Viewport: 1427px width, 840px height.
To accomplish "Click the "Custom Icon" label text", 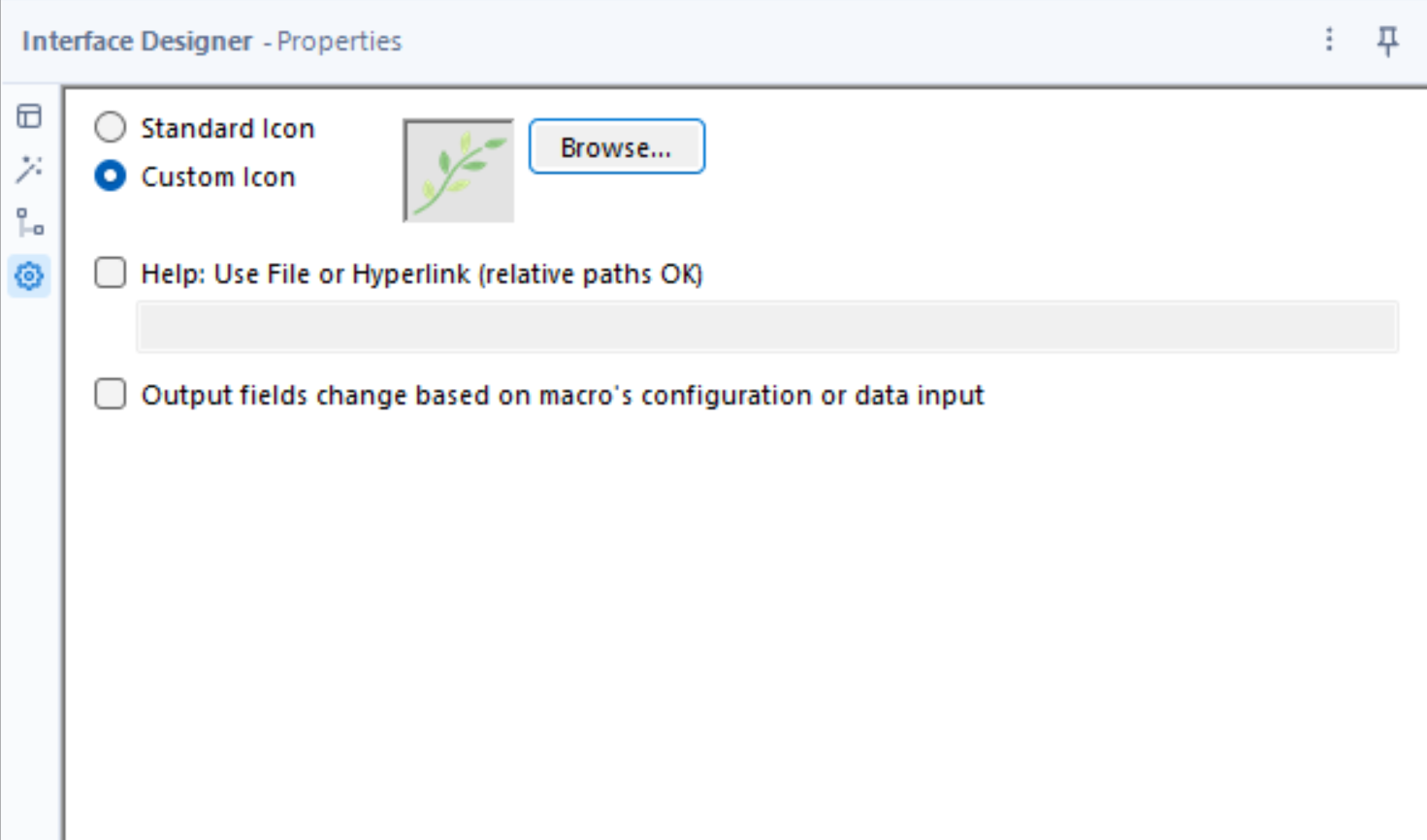I will point(218,178).
